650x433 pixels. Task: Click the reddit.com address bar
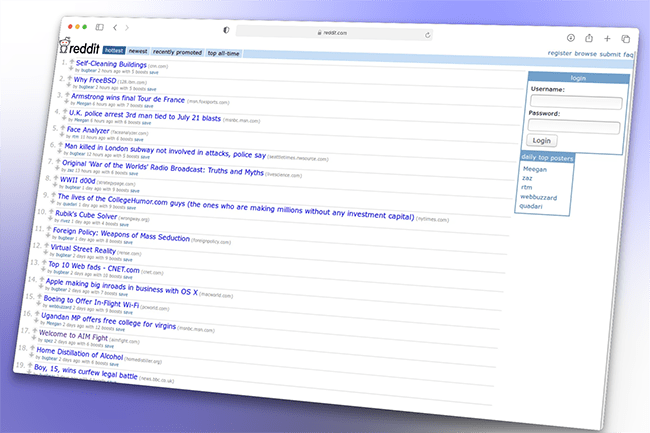coord(335,33)
